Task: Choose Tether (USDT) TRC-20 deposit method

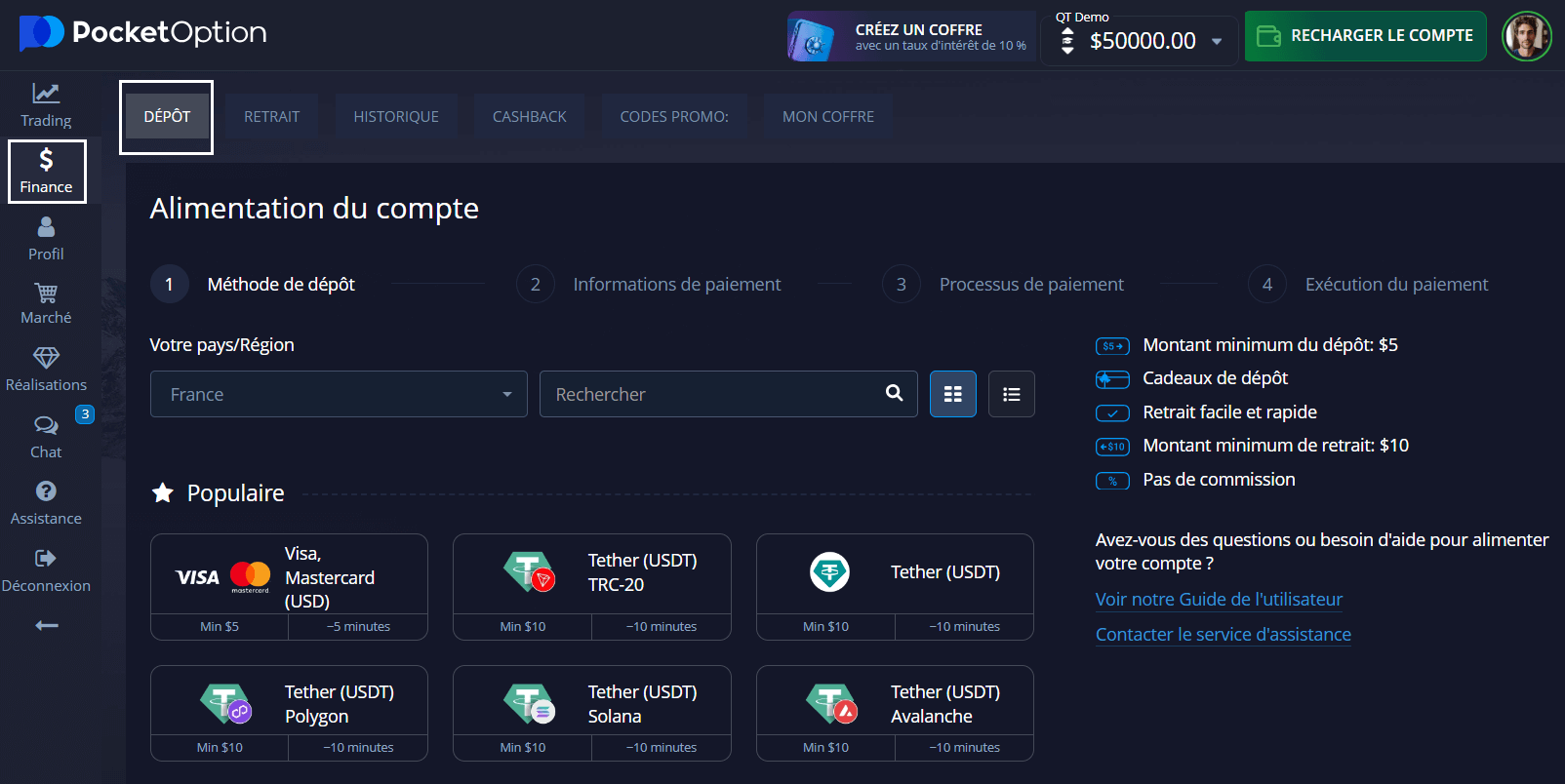Action: pos(592,586)
